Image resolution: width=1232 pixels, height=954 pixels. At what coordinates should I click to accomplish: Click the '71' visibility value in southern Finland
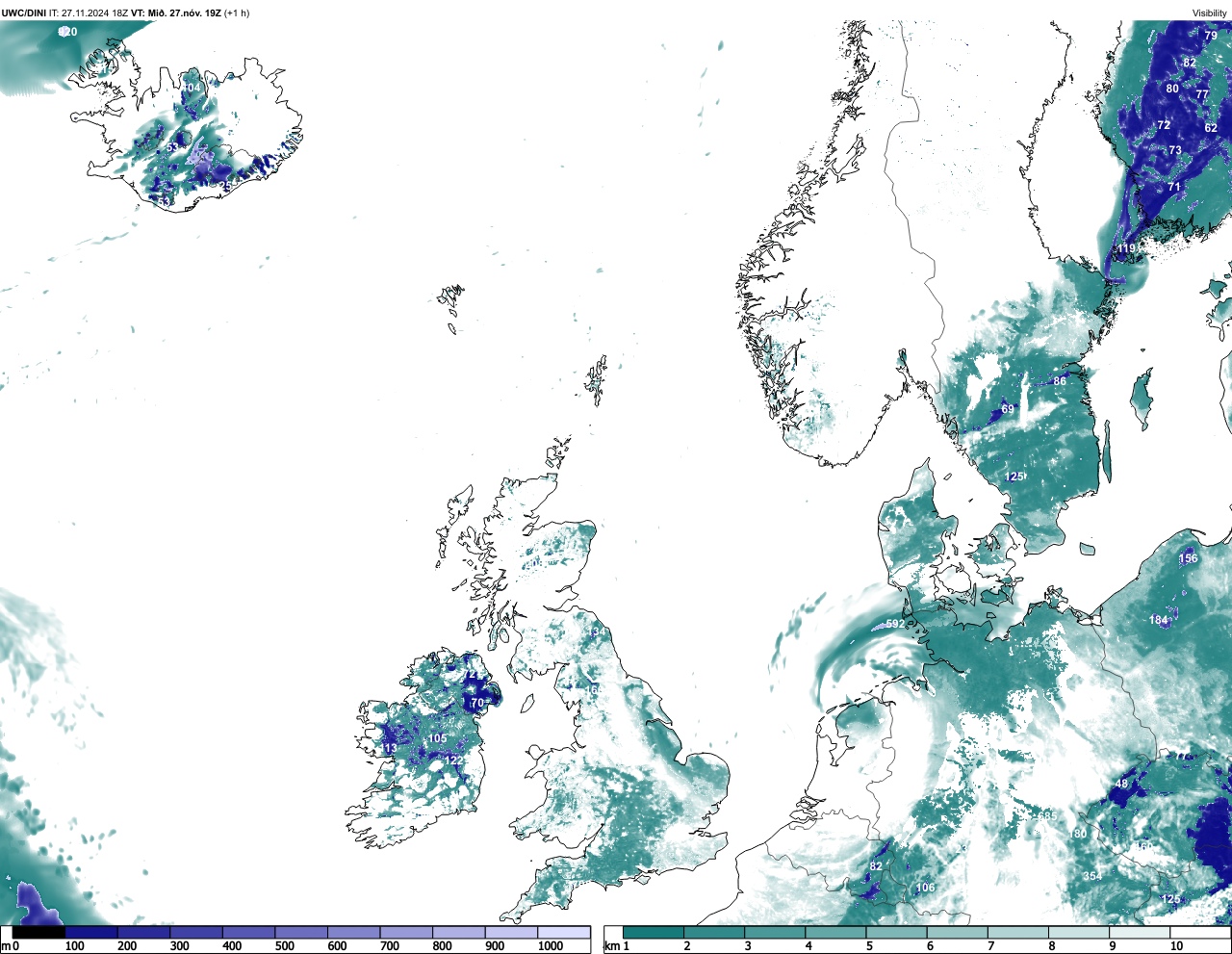coord(1174,187)
